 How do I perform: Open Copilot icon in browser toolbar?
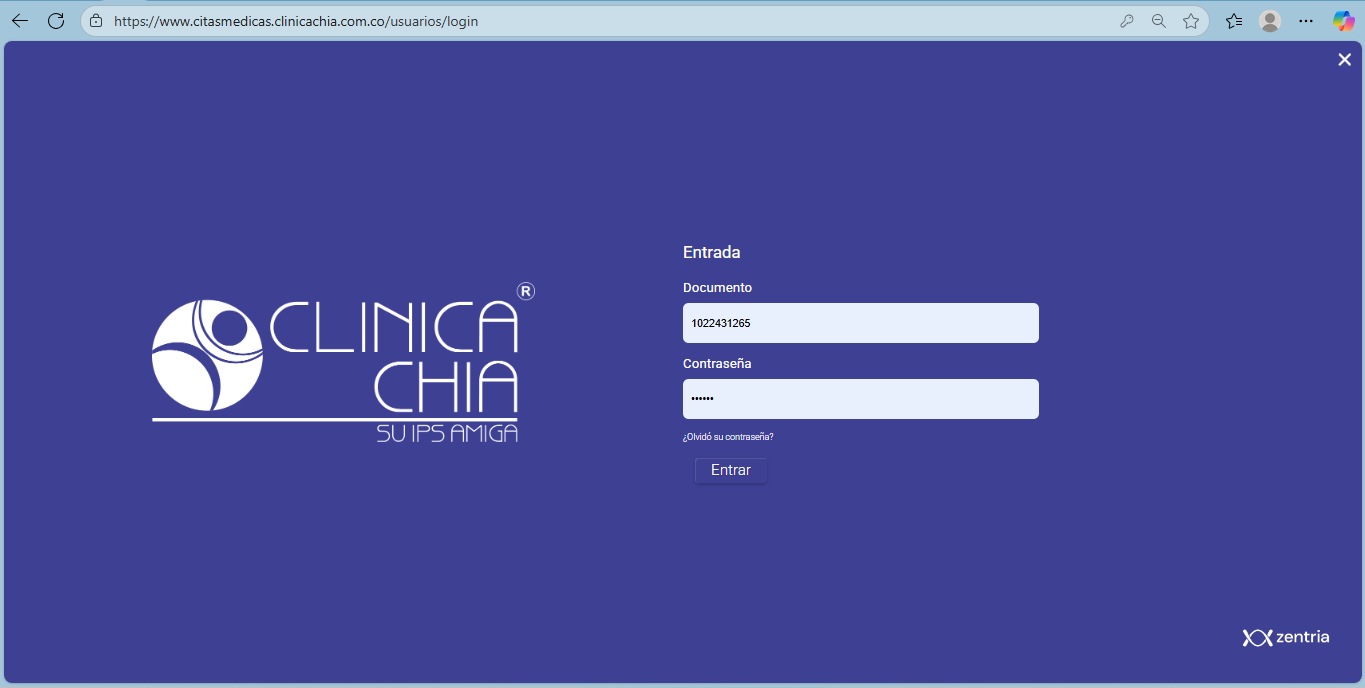(x=1343, y=21)
